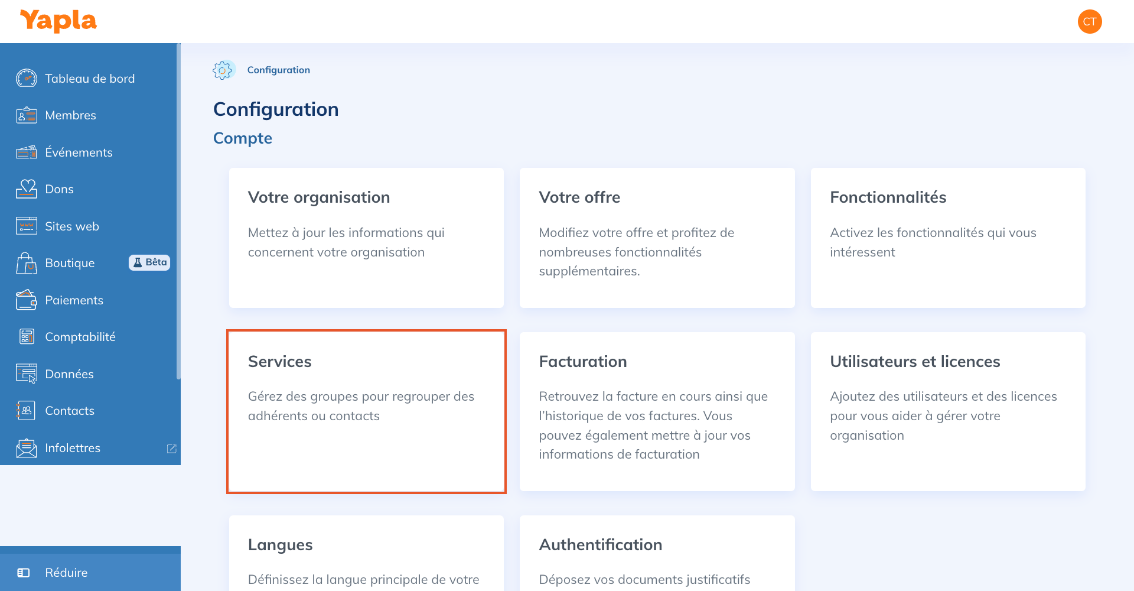The height and width of the screenshot is (591, 1134).
Task: Click the Bêta badge next to Boutique
Action: pos(150,263)
